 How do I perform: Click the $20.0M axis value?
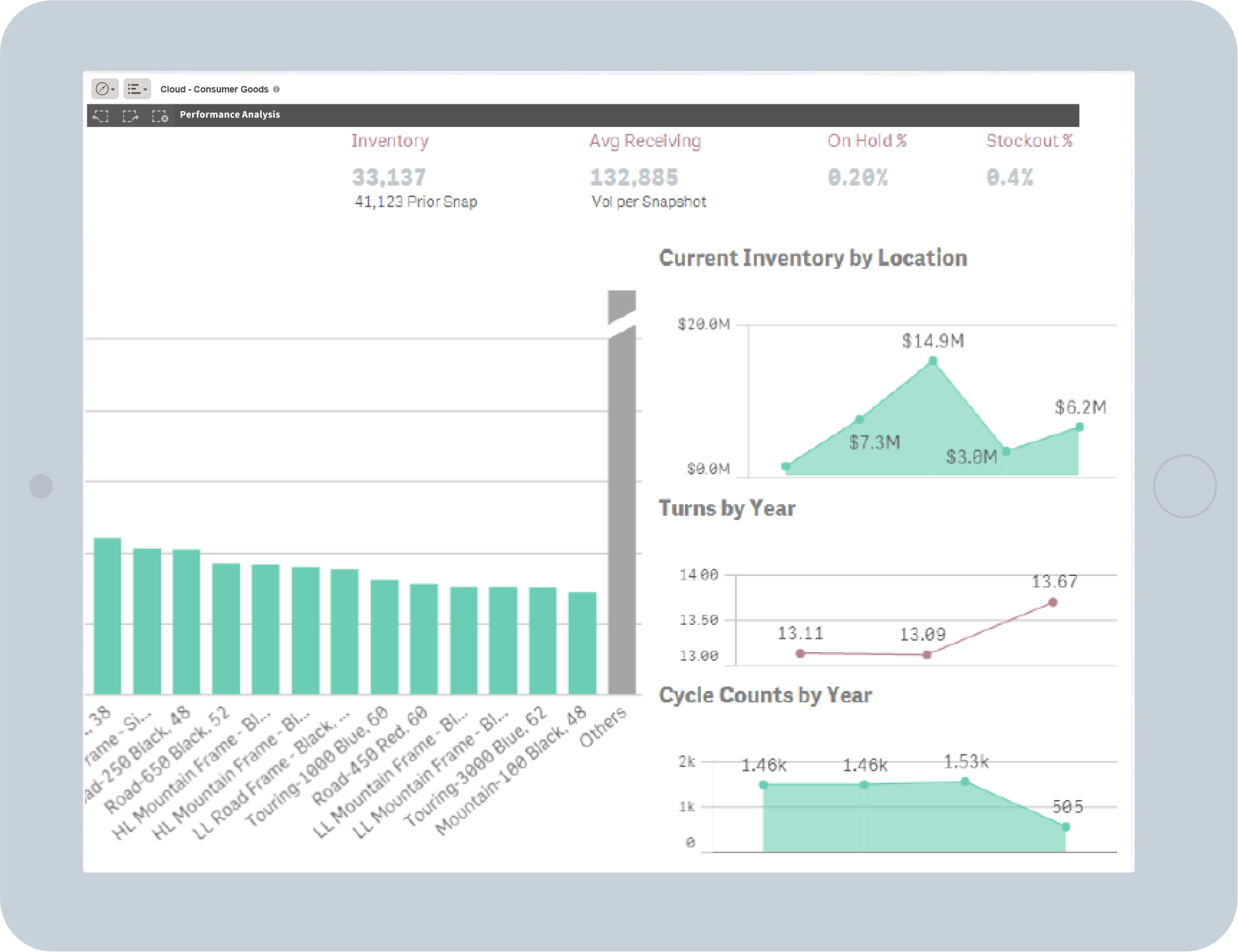(x=703, y=324)
